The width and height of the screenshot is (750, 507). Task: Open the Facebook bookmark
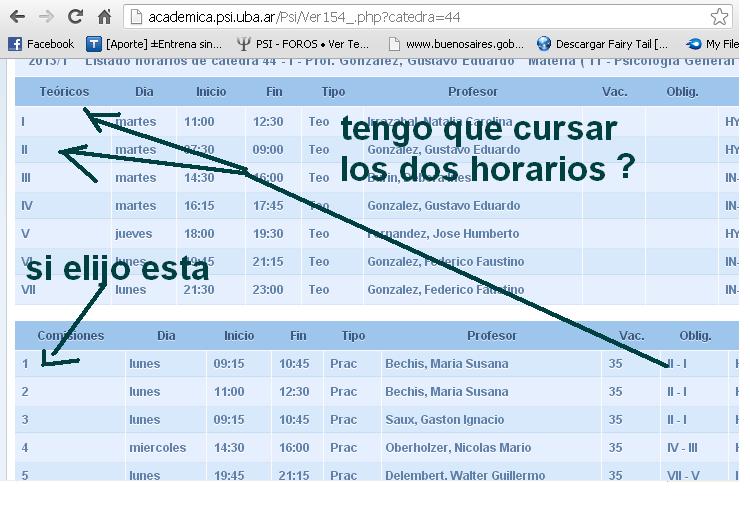[x=41, y=44]
